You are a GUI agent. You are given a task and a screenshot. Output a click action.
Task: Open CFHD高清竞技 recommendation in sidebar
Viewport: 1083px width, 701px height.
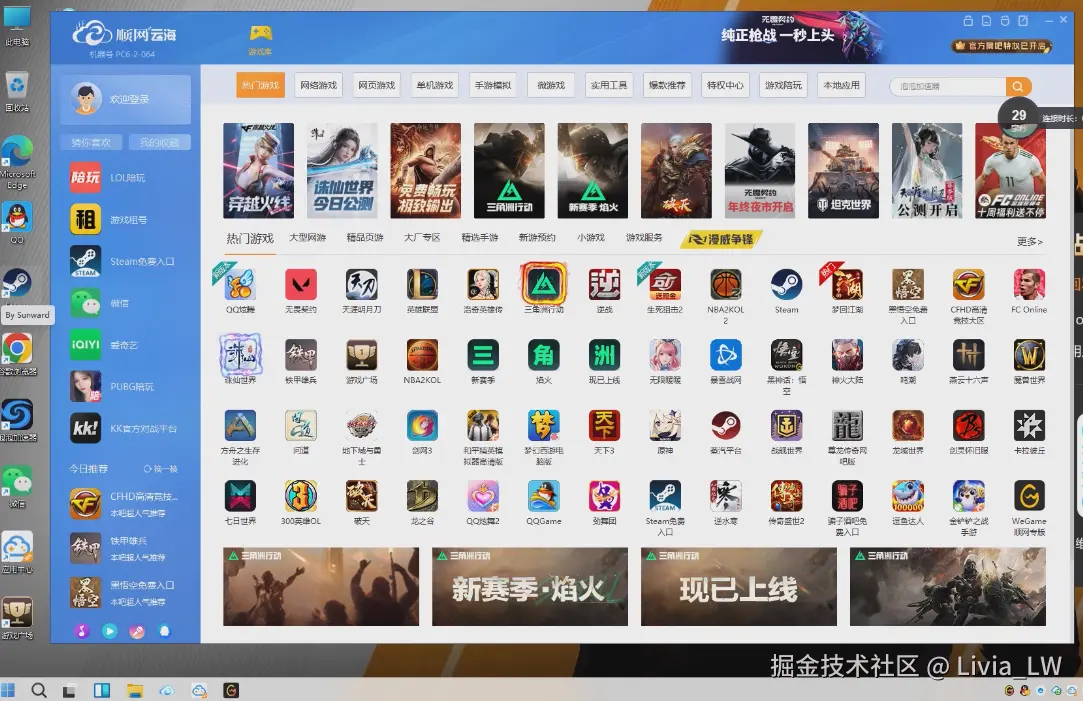(x=126, y=504)
